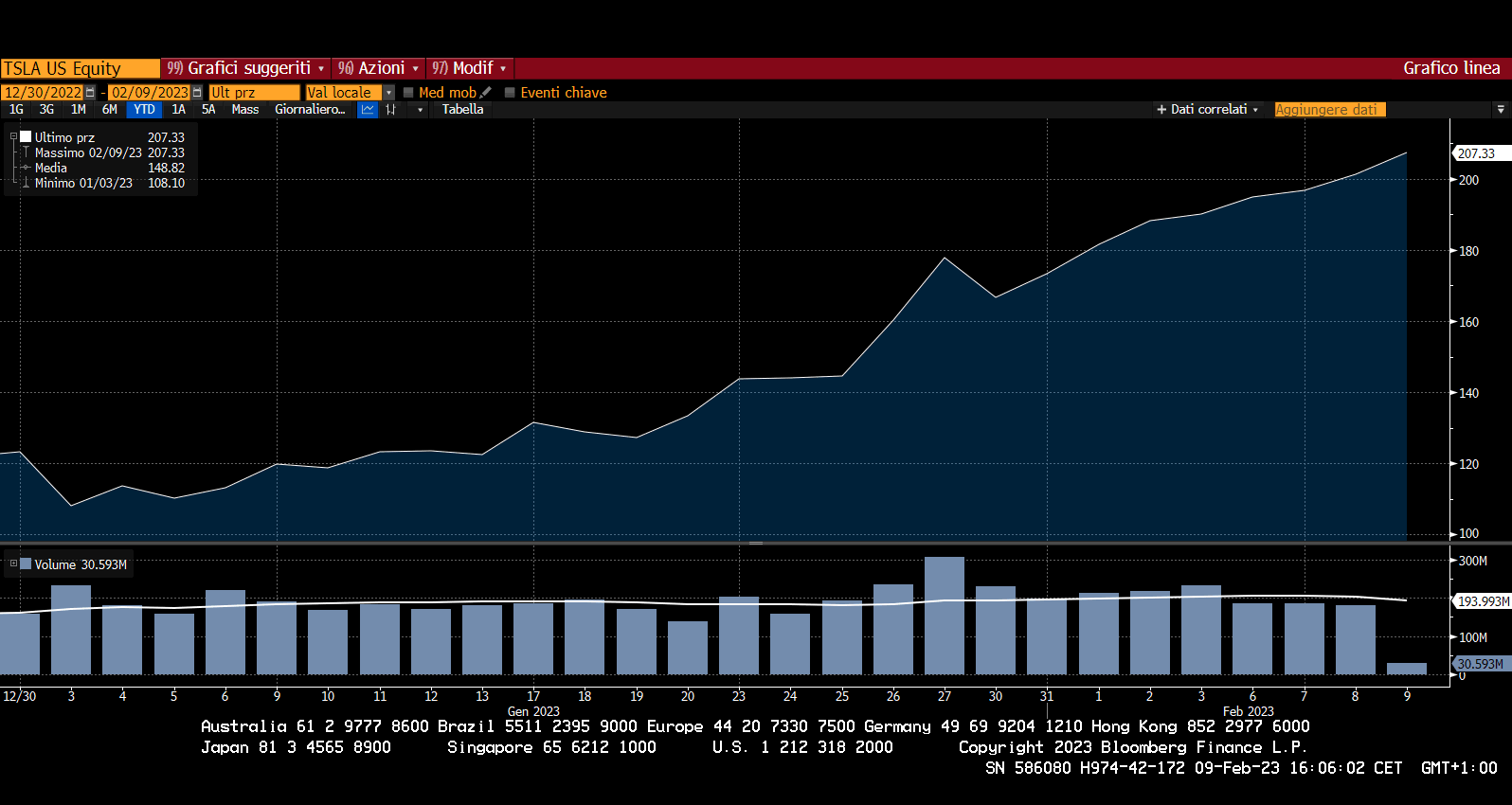This screenshot has width=1512, height=805.
Task: Open the Modif dropdown menu
Action: [x=470, y=68]
